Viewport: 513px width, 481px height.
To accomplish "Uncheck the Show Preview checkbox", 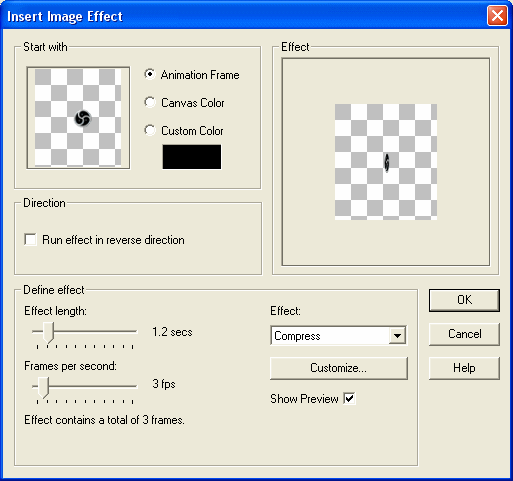I will (349, 398).
